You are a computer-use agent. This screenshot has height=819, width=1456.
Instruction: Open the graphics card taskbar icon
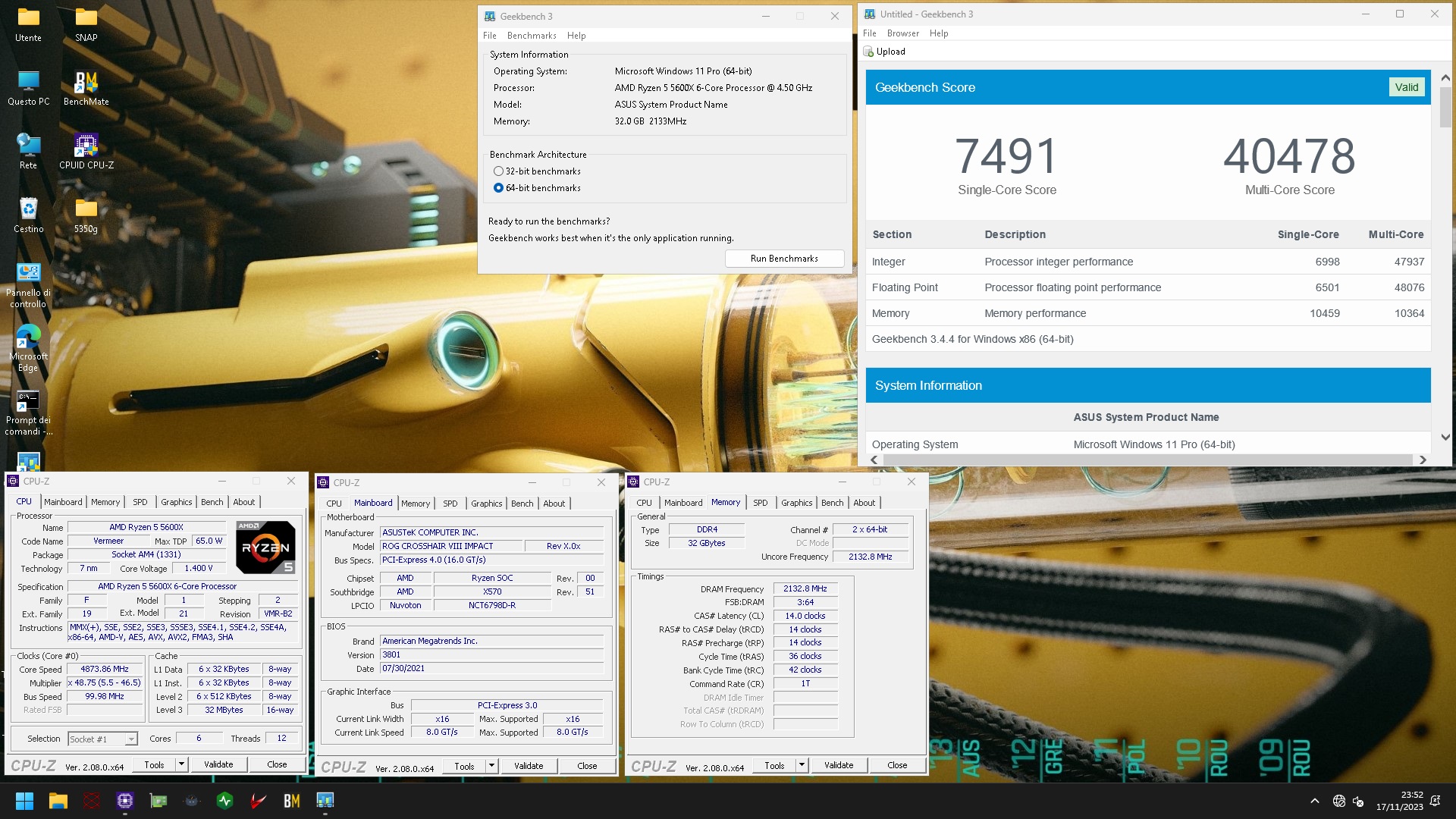pyautogui.click(x=158, y=801)
